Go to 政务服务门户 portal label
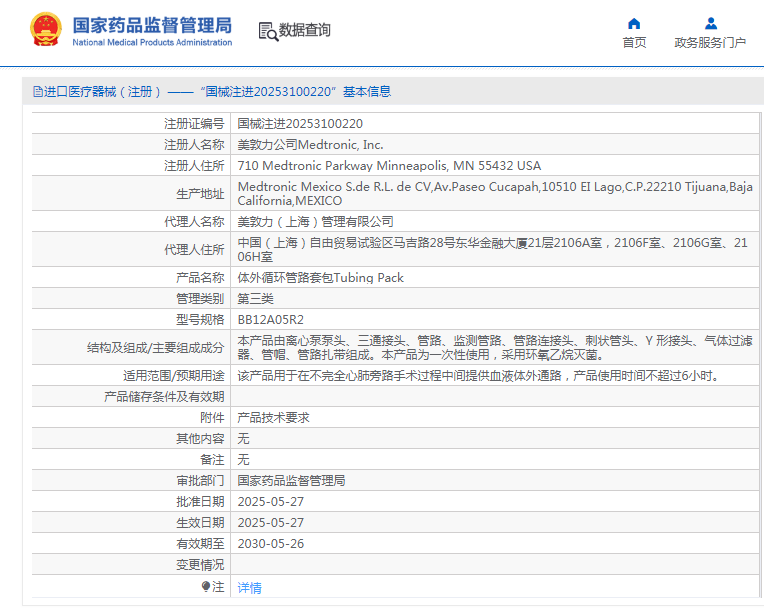This screenshot has height=608, width=764. pyautogui.click(x=710, y=43)
